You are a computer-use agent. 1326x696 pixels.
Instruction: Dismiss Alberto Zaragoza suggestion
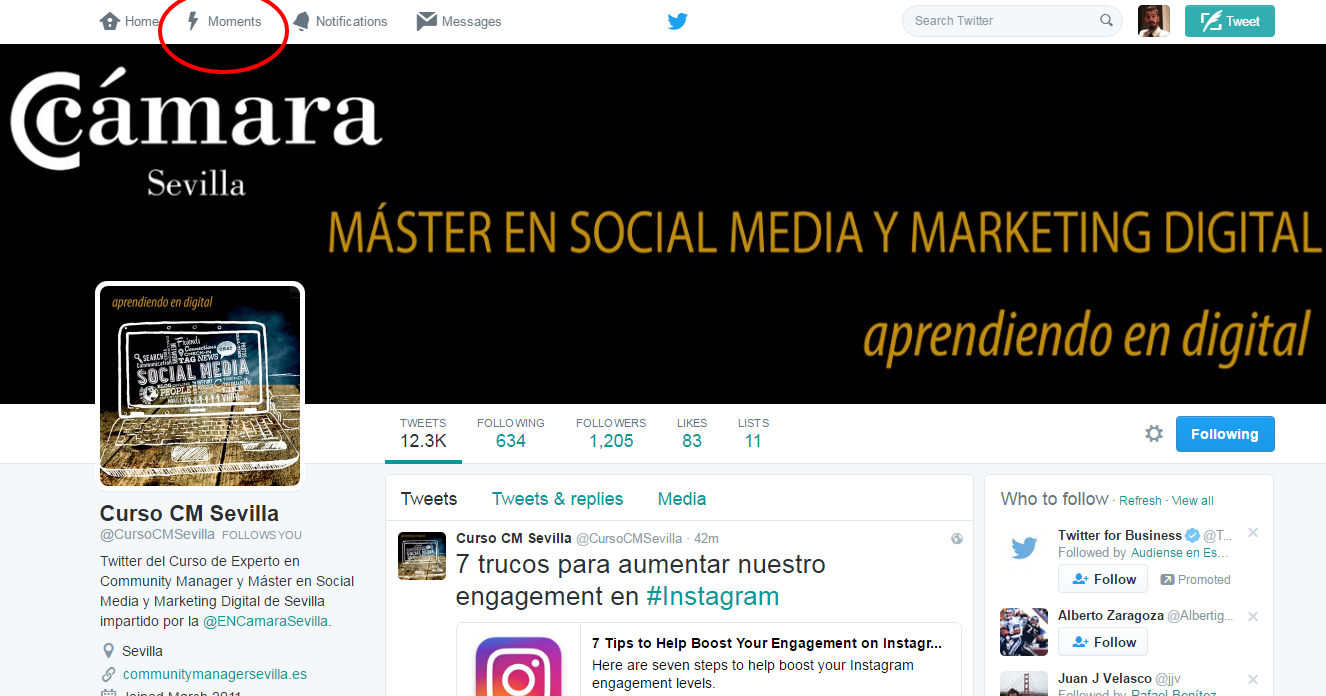1253,617
